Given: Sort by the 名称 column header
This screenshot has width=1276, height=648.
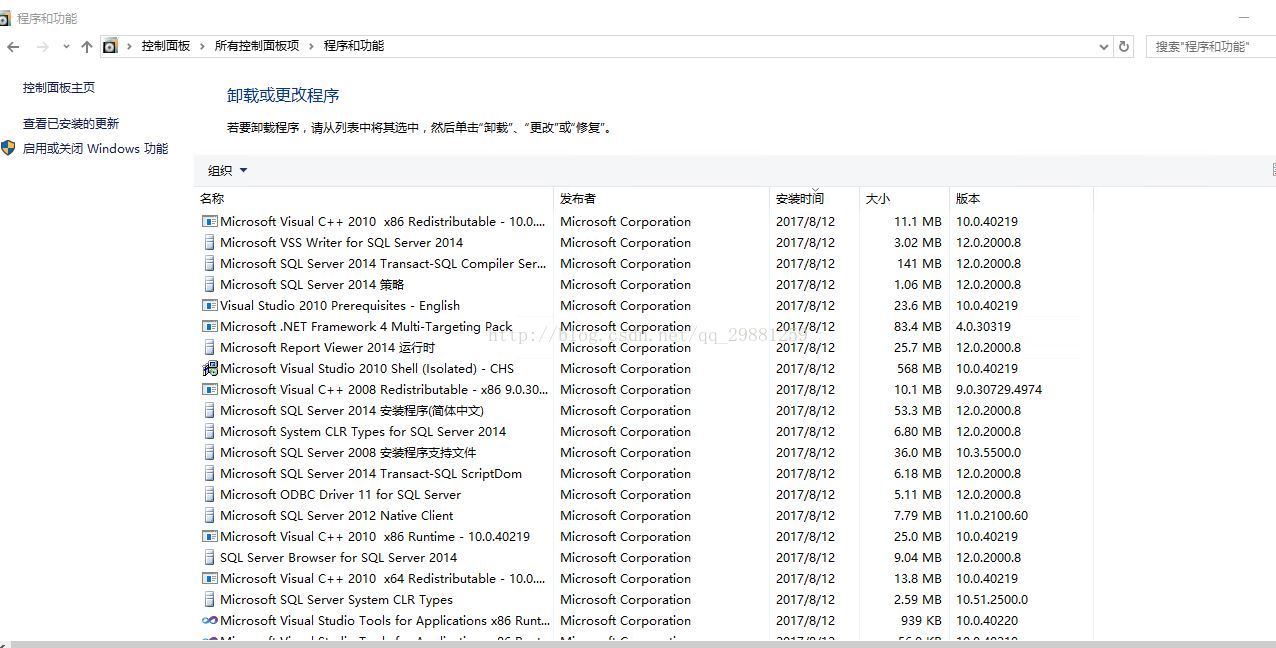Looking at the screenshot, I should (x=375, y=199).
